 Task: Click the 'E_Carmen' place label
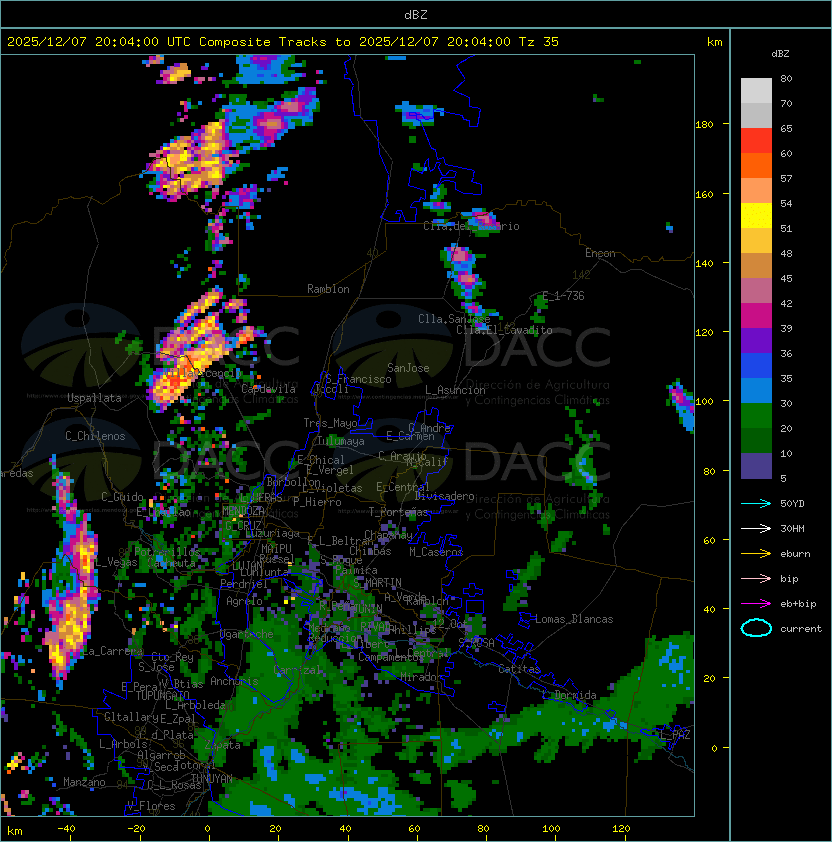click(410, 435)
